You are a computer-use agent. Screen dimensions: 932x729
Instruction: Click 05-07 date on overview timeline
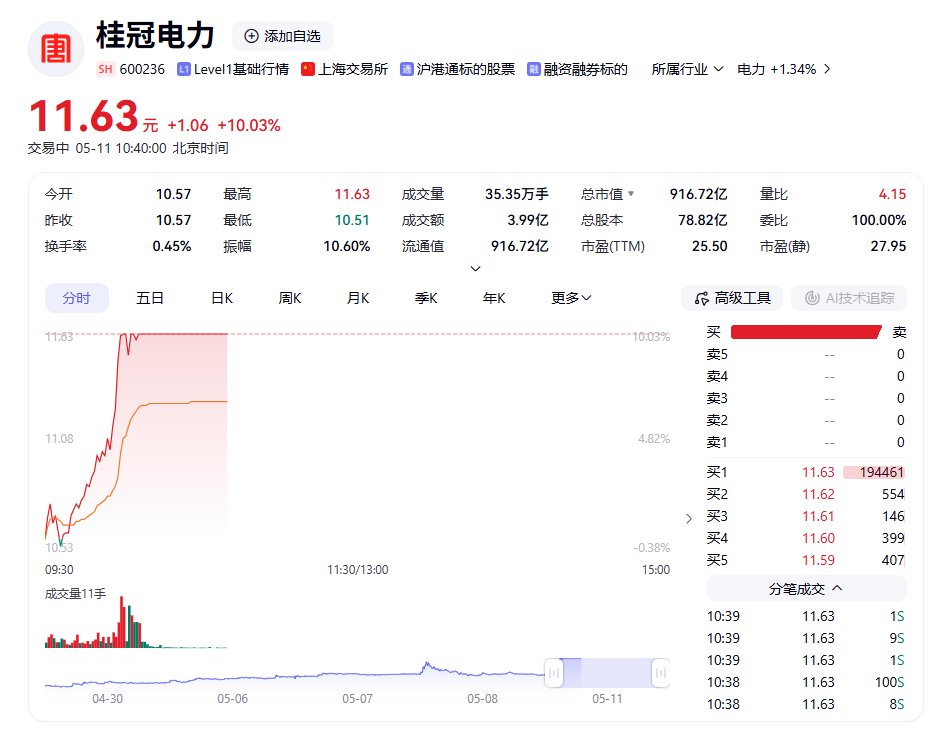(357, 699)
